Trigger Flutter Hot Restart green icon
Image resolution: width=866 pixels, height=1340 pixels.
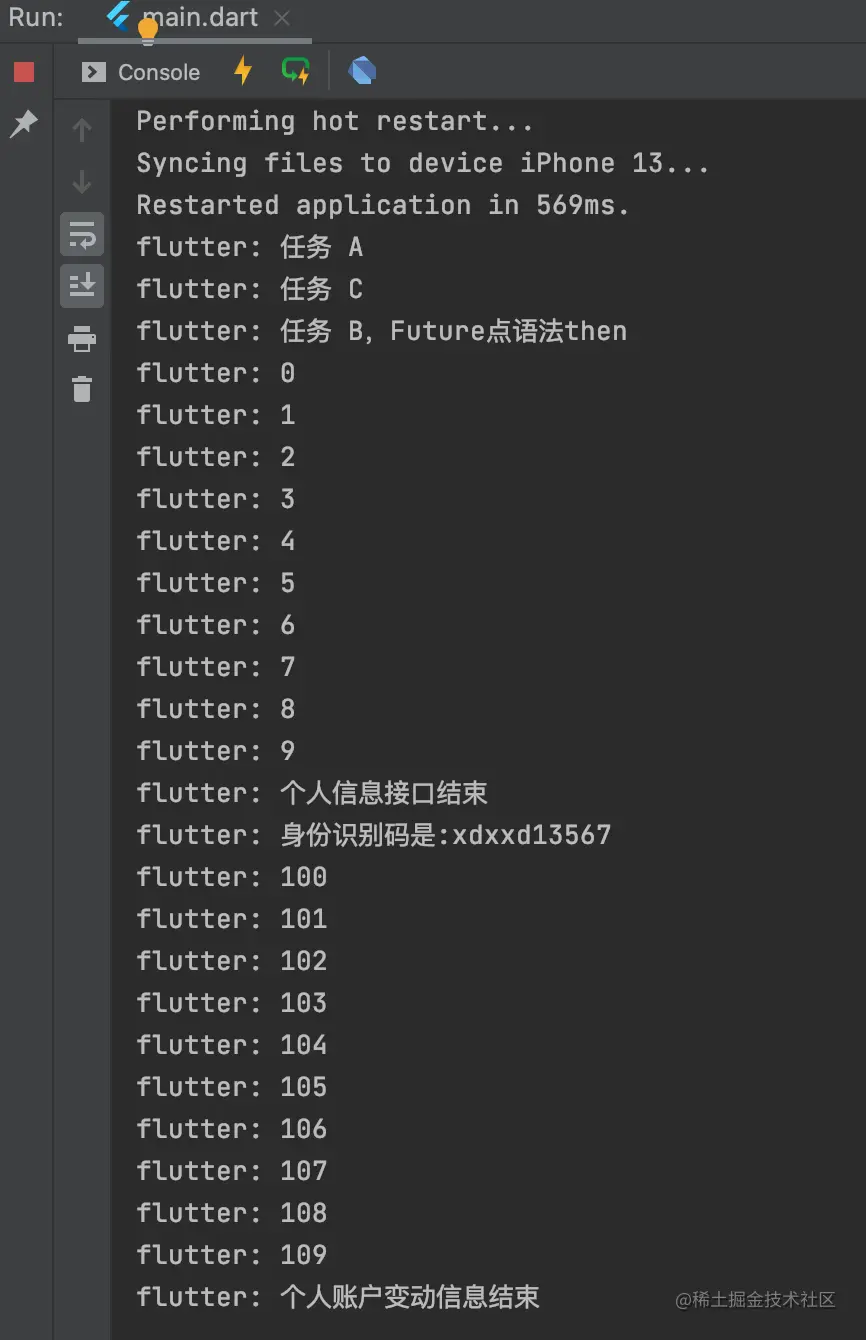(296, 71)
